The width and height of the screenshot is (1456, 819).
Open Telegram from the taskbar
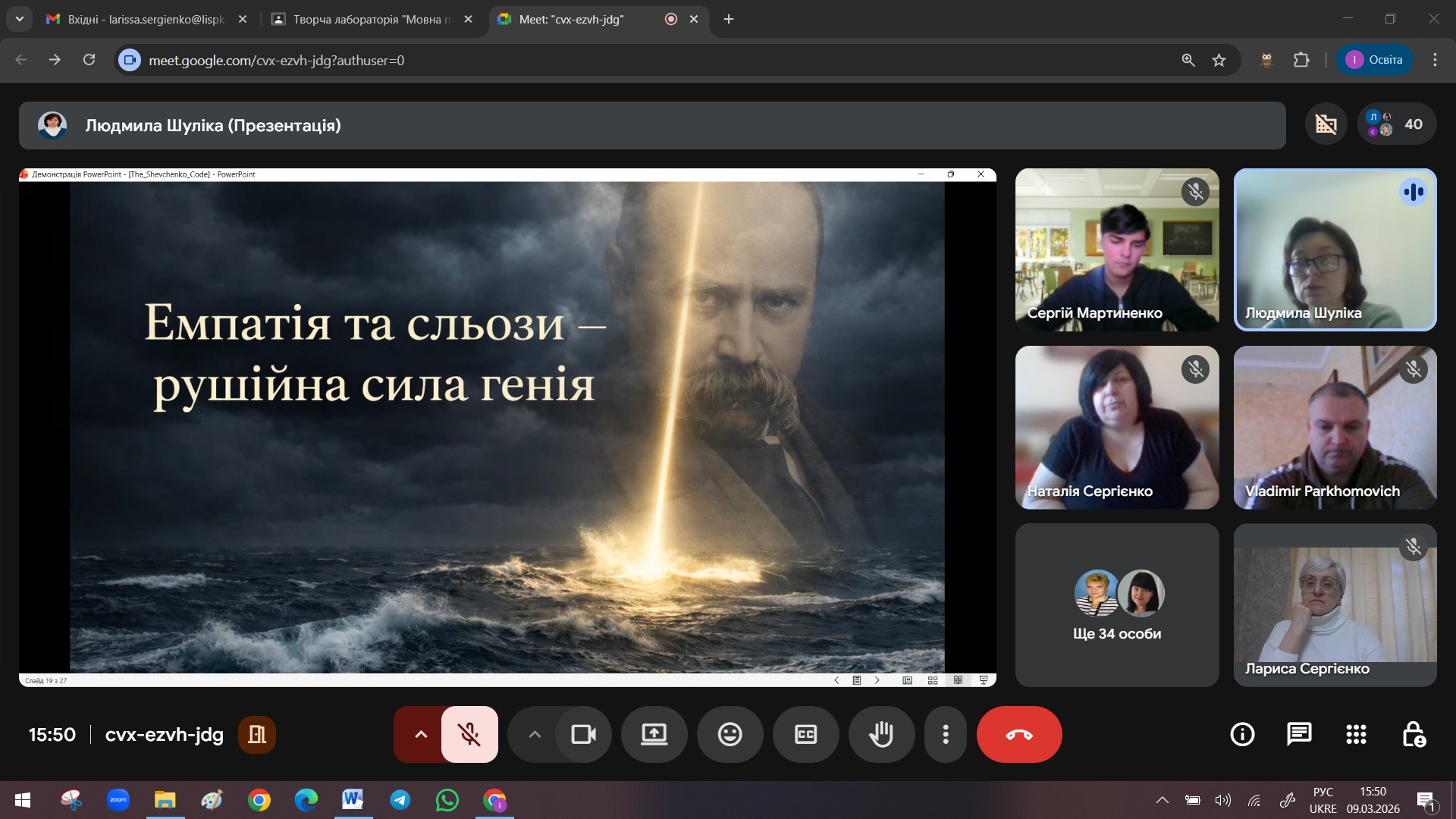400,800
